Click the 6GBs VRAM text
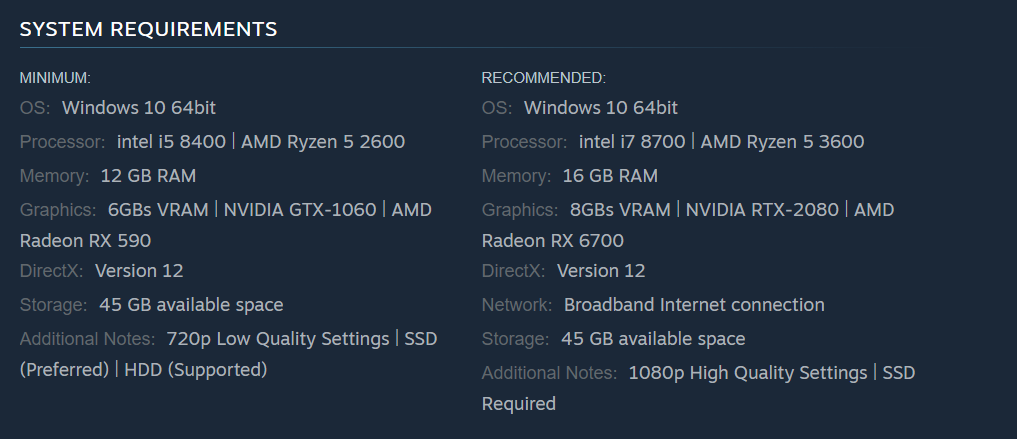The height and width of the screenshot is (439, 1017). (158, 210)
